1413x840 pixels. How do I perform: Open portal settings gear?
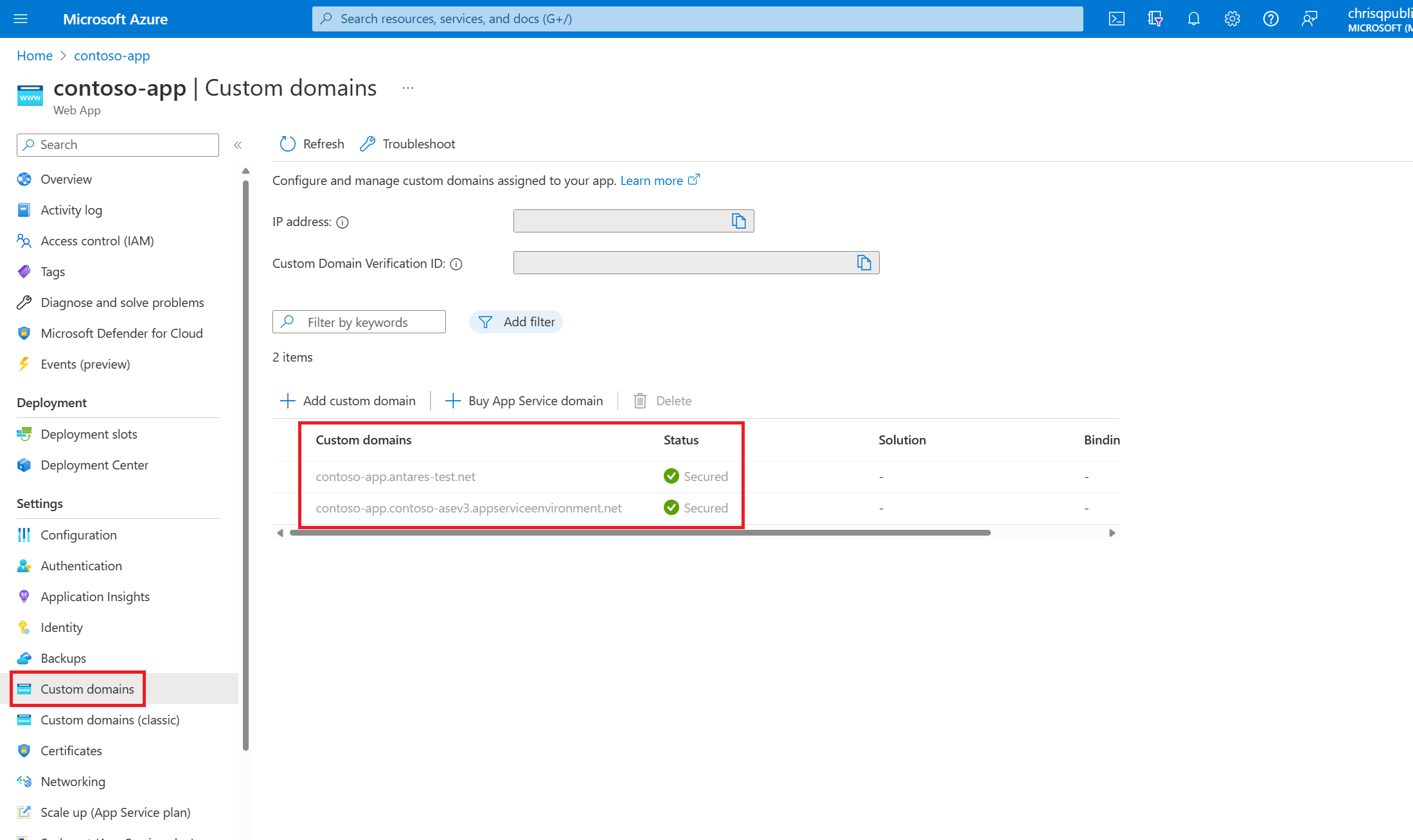pos(1232,19)
